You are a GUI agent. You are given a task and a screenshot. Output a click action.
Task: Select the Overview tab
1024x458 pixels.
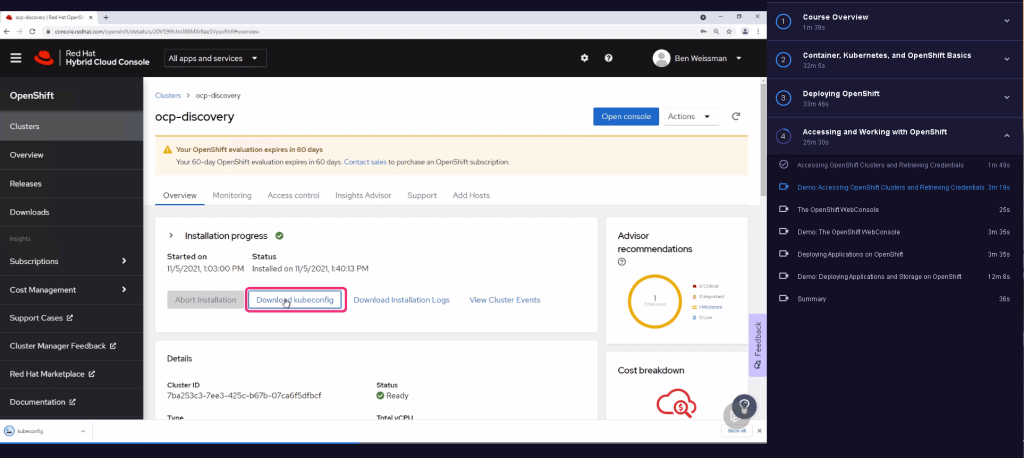(180, 195)
